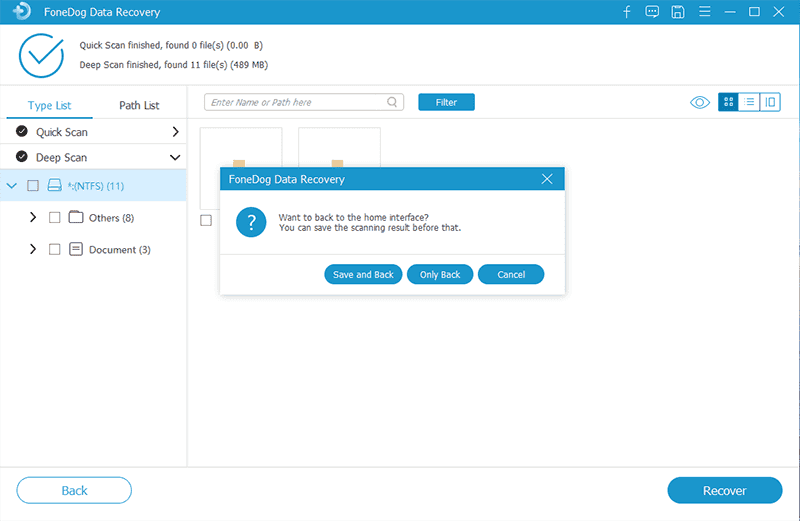Expand the Document (3) tree node

click(x=33, y=249)
